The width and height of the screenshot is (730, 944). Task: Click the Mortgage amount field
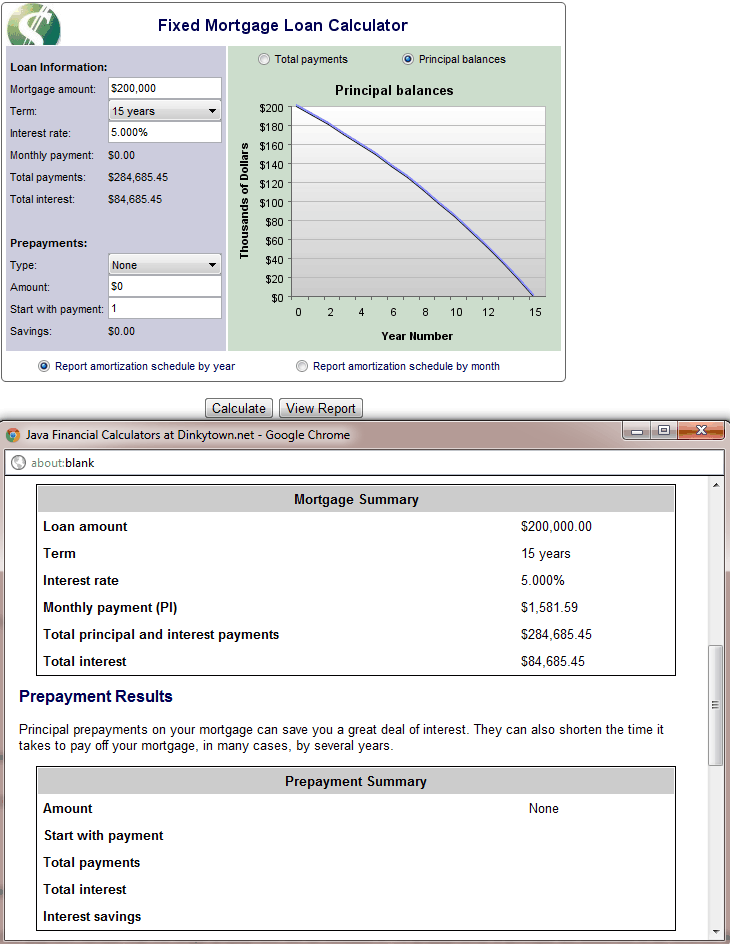(165, 88)
